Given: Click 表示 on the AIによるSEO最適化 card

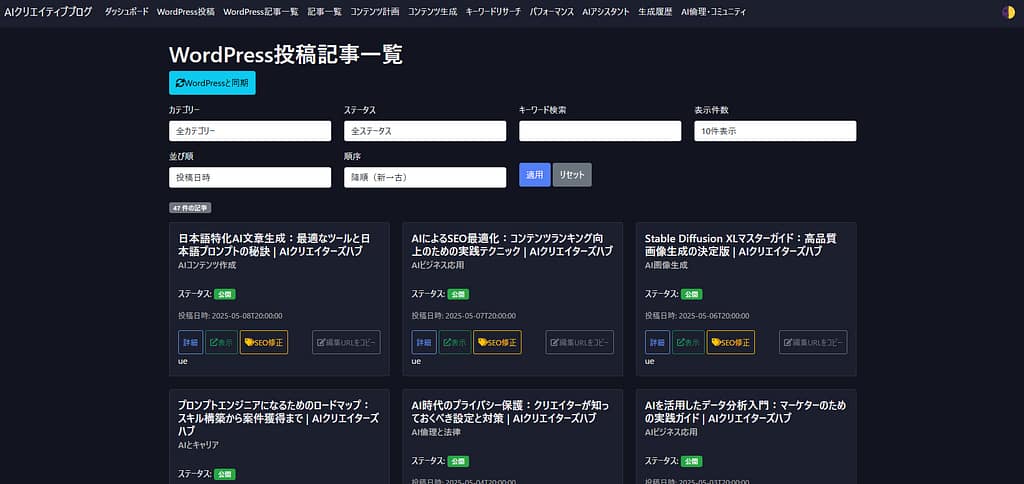Looking at the screenshot, I should coord(455,342).
